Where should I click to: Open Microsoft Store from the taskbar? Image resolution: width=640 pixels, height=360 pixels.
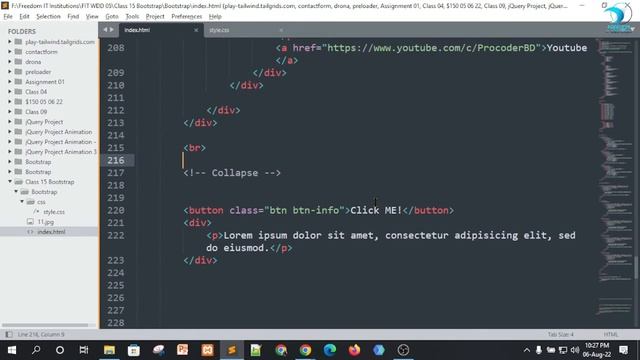(x=133, y=350)
